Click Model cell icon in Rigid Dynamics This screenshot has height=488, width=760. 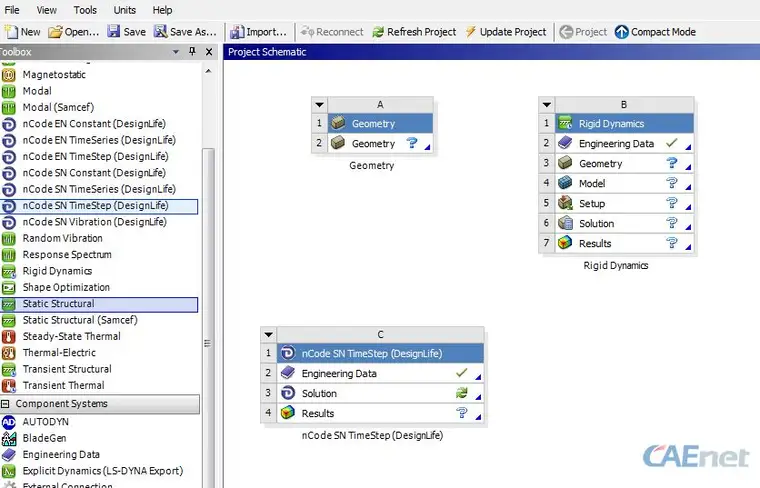tap(565, 183)
